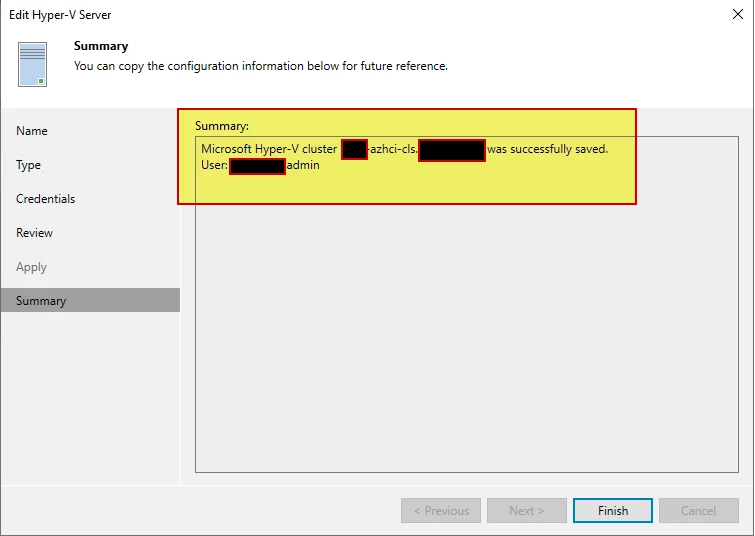
Task: Select the highlighted Summary wizard step
Action: pyautogui.click(x=91, y=301)
